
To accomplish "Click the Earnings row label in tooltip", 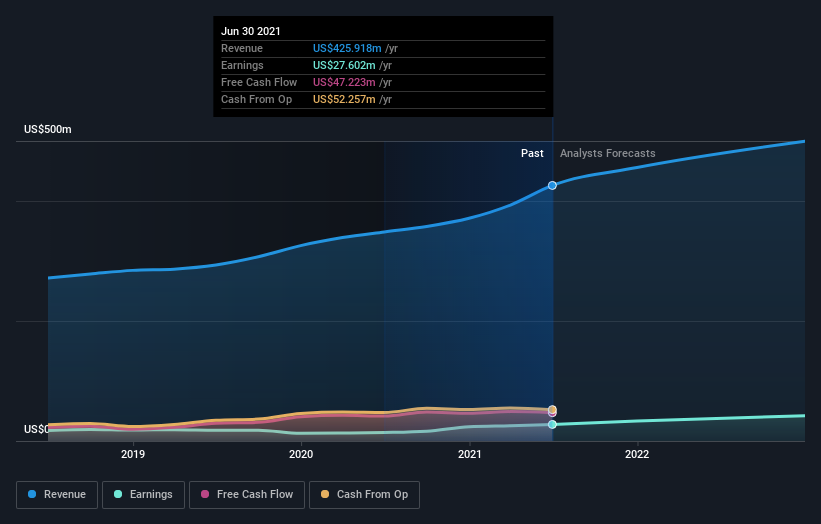I will [242, 65].
